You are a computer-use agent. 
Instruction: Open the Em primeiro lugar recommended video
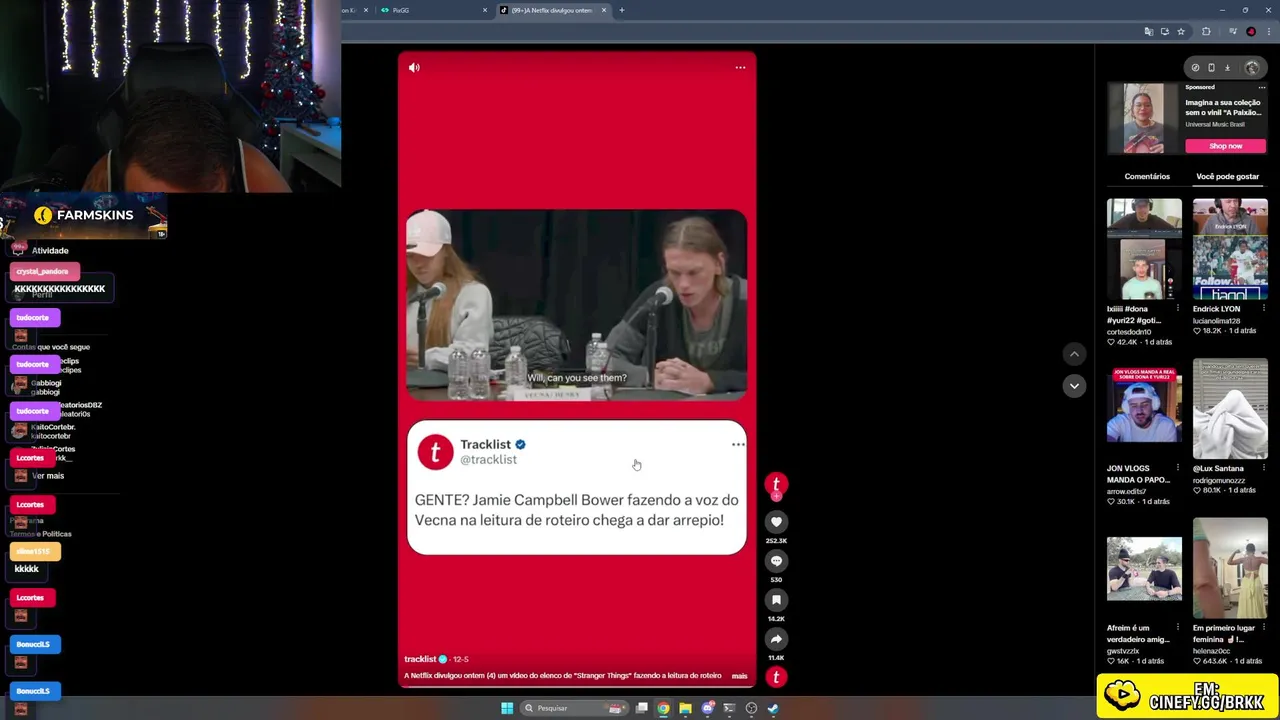(x=1230, y=568)
